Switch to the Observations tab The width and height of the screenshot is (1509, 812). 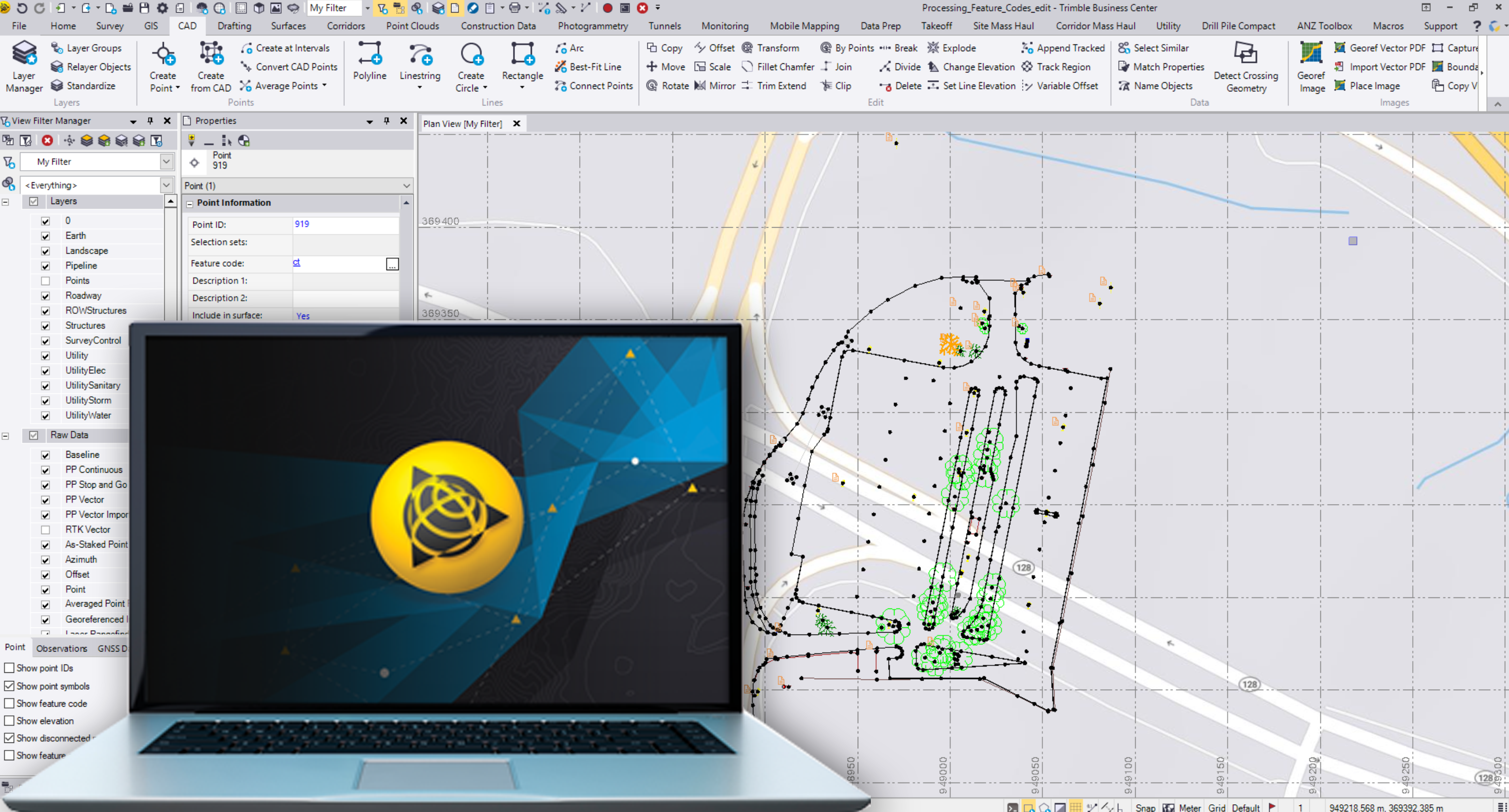(61, 648)
